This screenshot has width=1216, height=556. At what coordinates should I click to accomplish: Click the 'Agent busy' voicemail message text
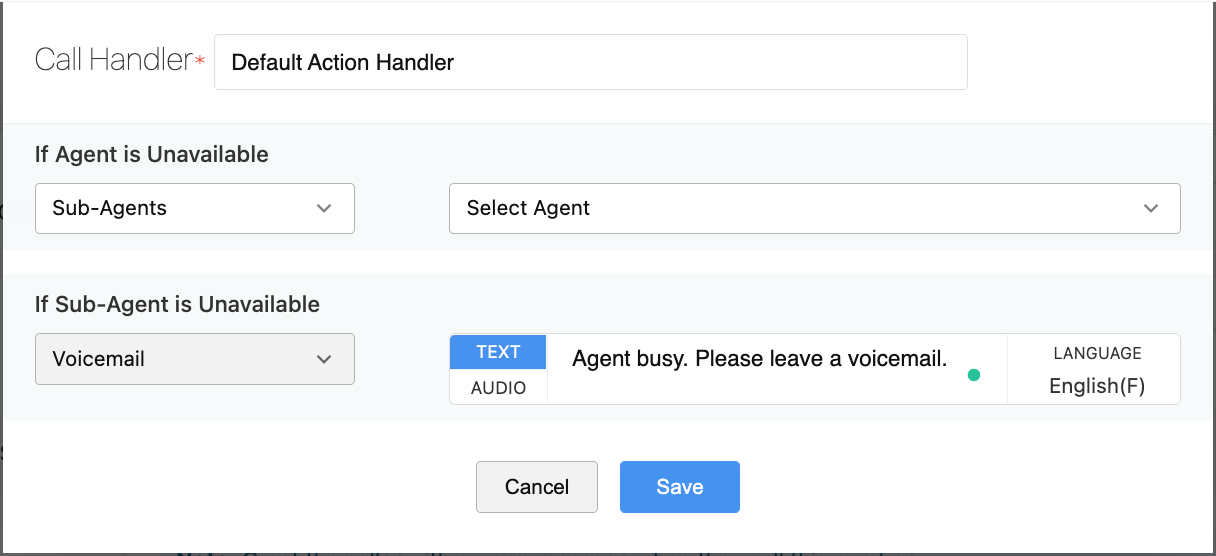[759, 358]
